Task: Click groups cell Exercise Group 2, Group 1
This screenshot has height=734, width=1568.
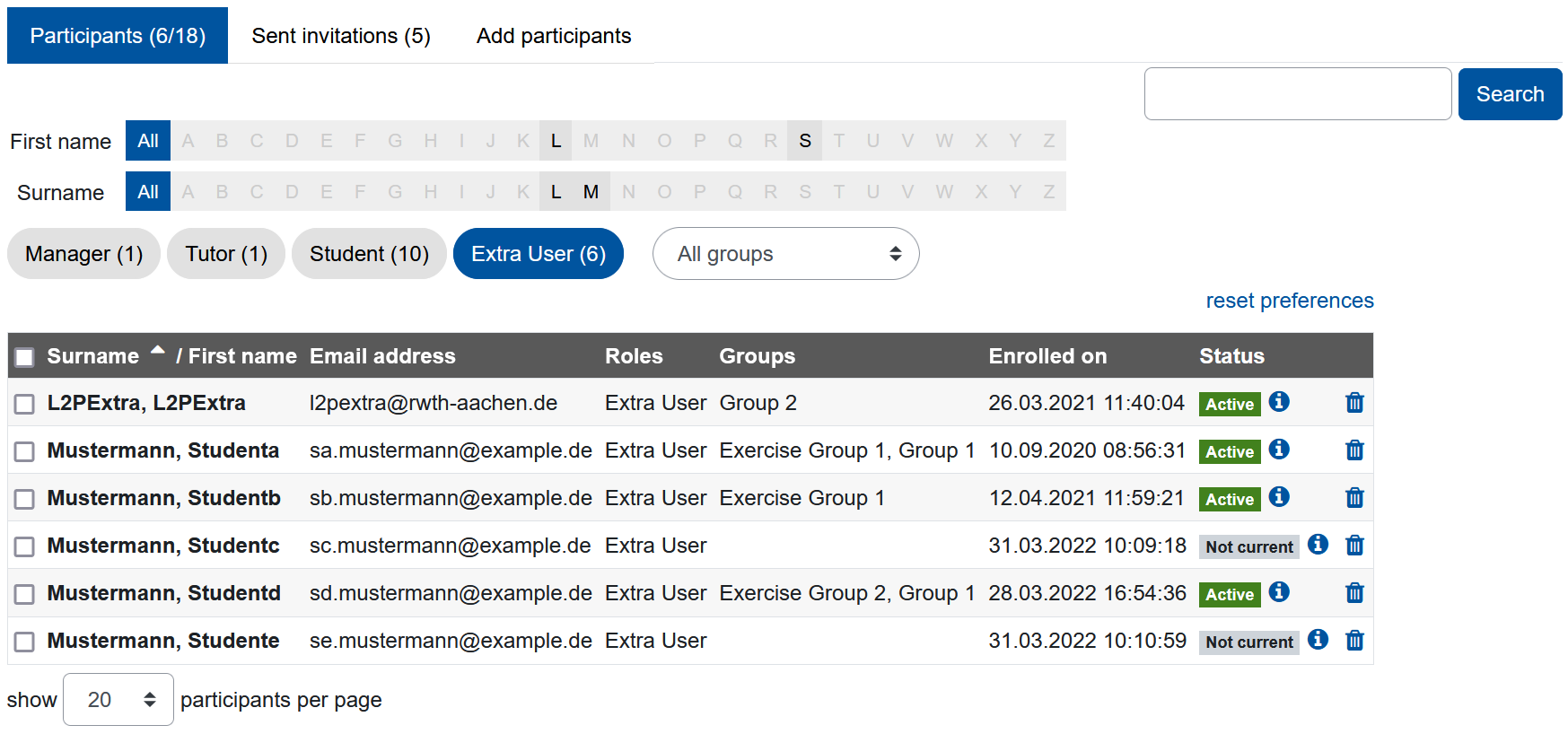Action: [847, 593]
